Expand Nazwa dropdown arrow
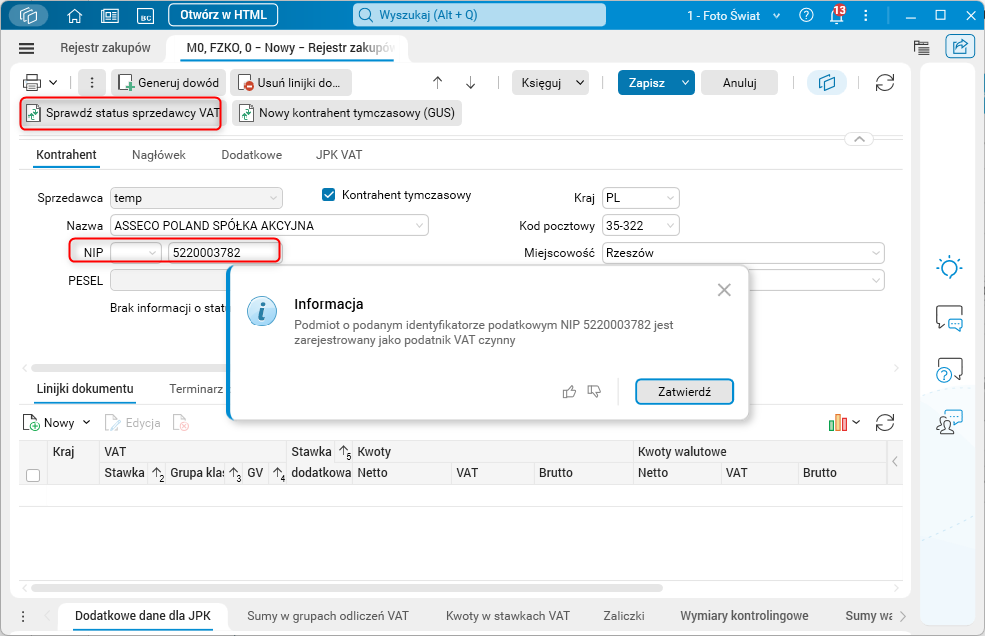 pyautogui.click(x=420, y=225)
